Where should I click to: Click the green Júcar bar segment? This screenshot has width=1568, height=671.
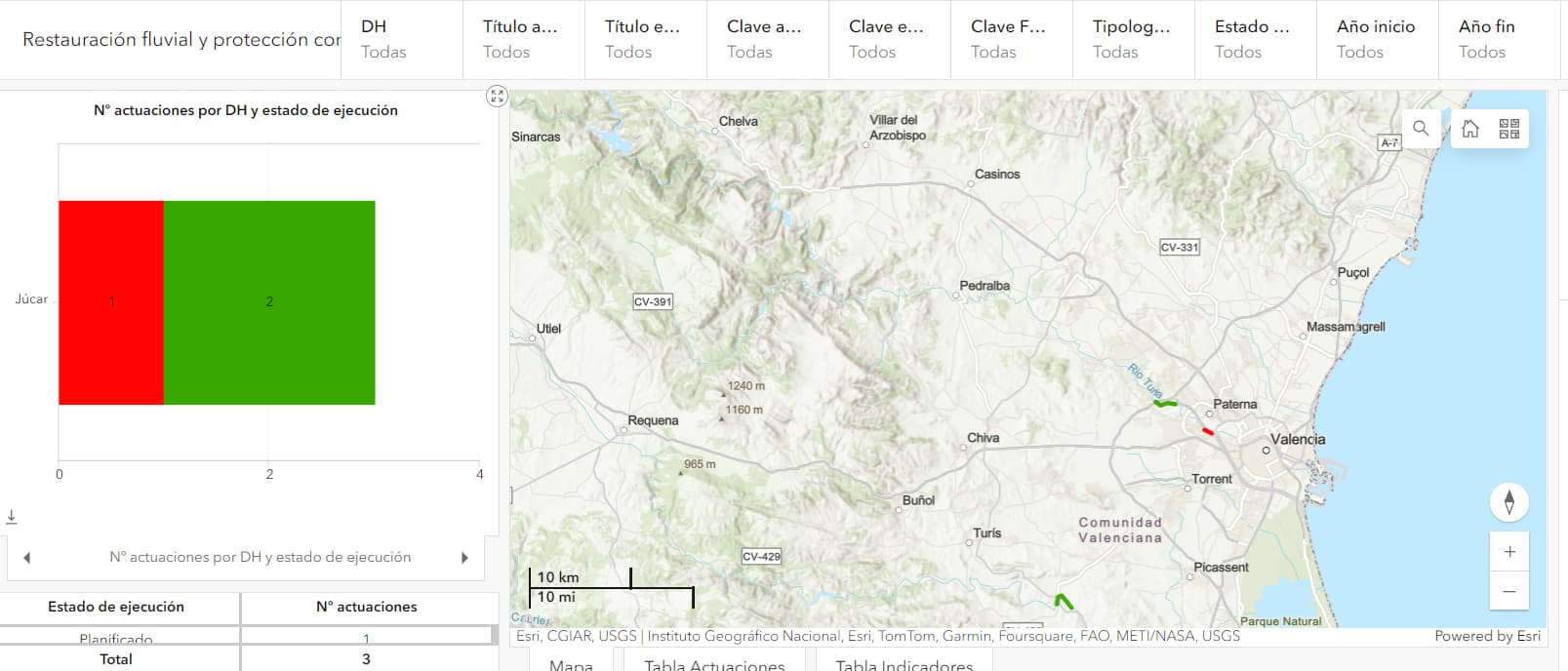(x=269, y=302)
